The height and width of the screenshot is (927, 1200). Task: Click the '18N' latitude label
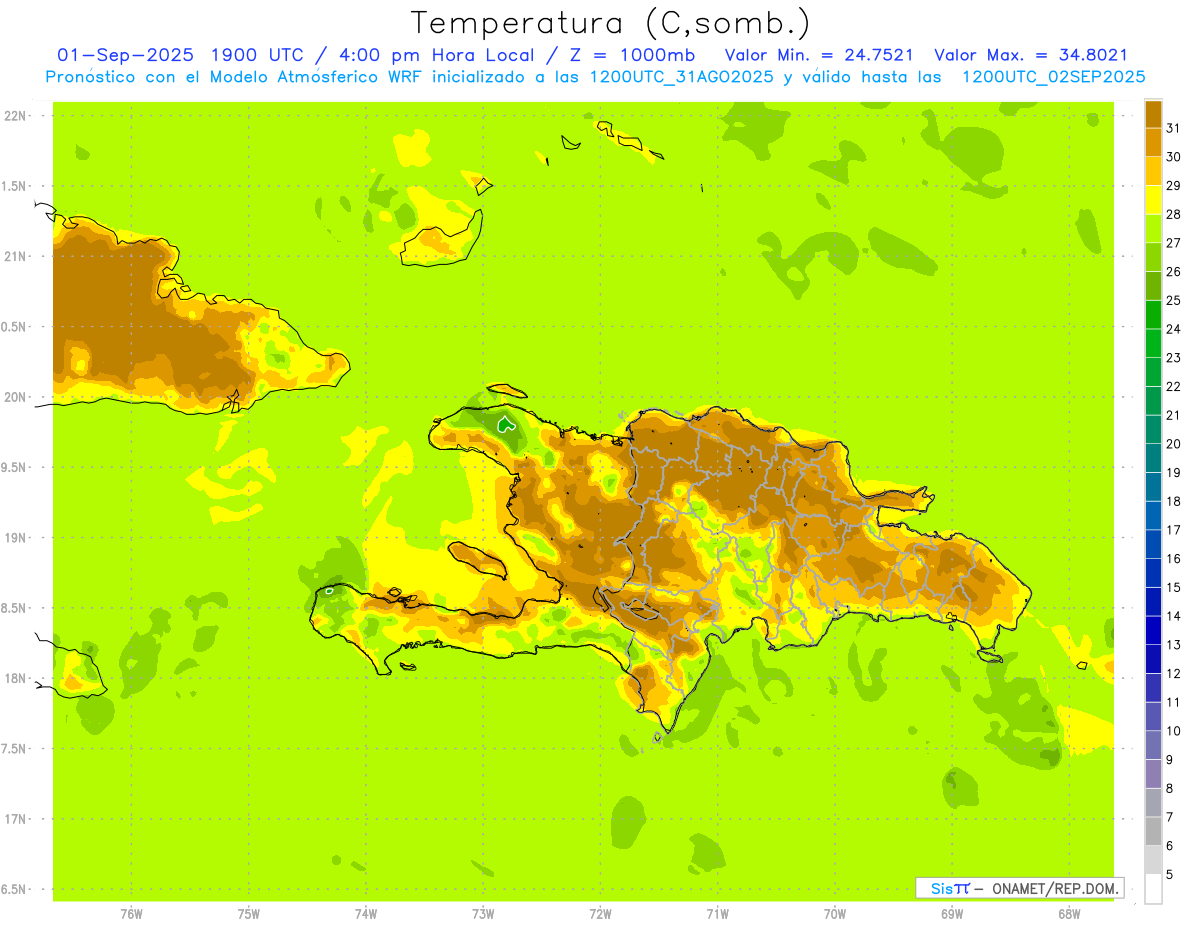[x=17, y=678]
